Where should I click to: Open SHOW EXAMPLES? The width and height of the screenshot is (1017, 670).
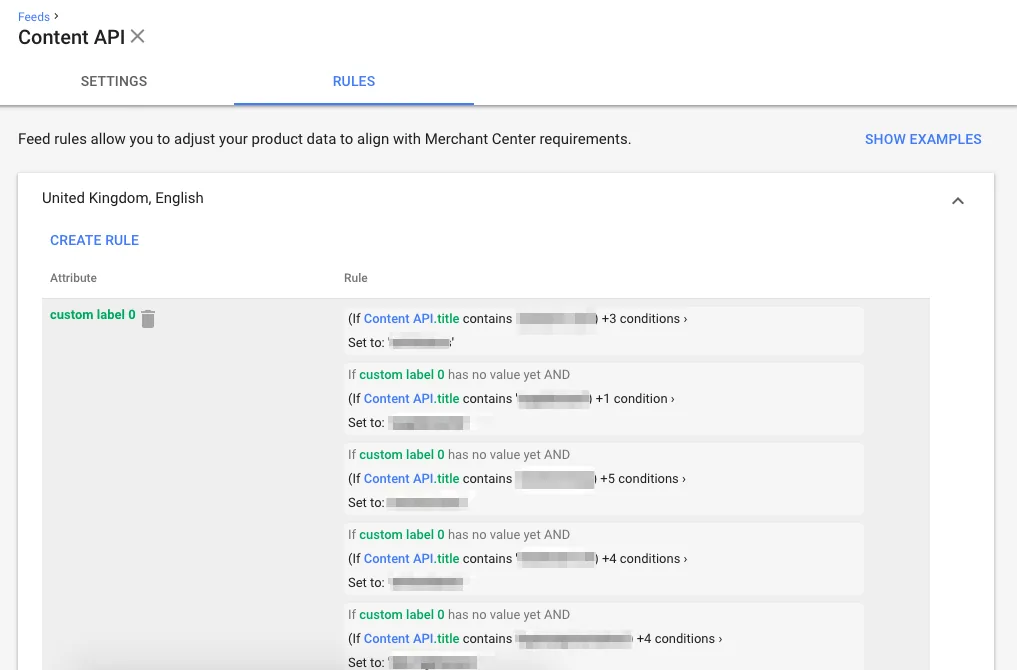pyautogui.click(x=923, y=139)
